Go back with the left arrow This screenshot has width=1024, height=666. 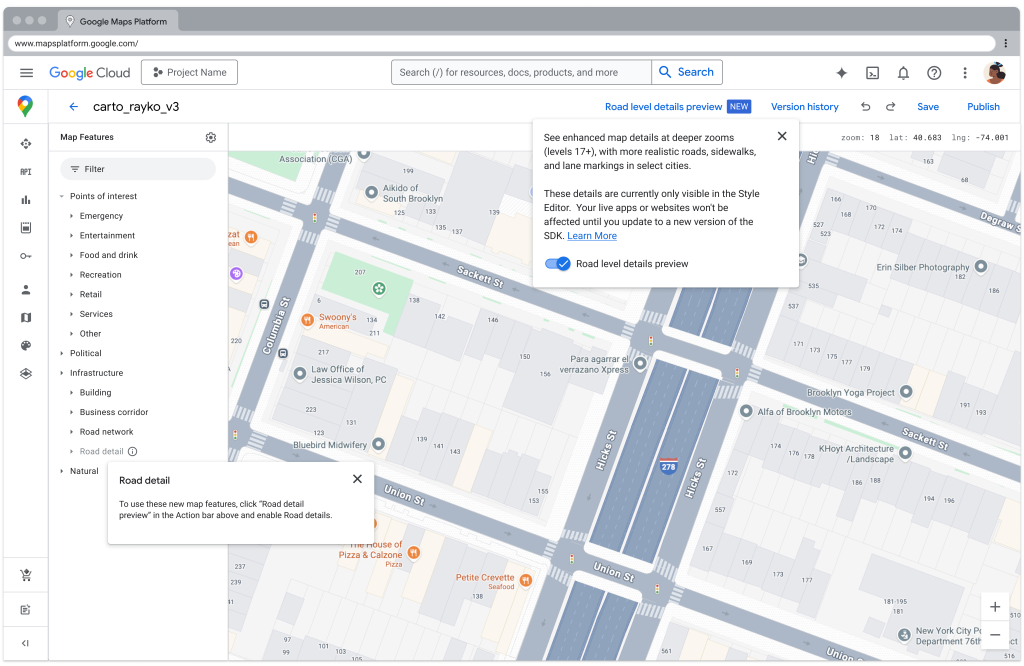pyautogui.click(x=74, y=106)
